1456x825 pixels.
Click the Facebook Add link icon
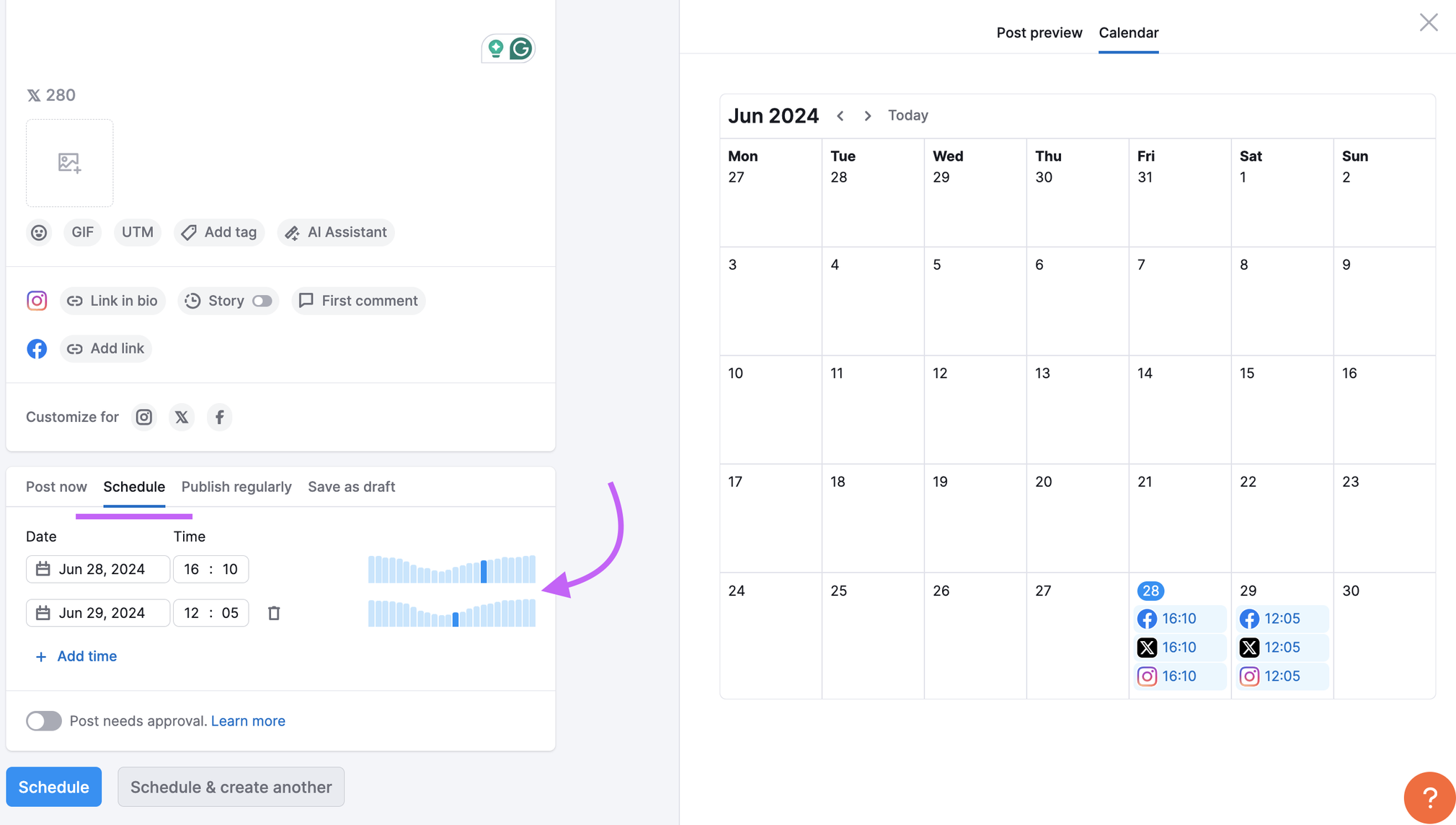point(75,348)
